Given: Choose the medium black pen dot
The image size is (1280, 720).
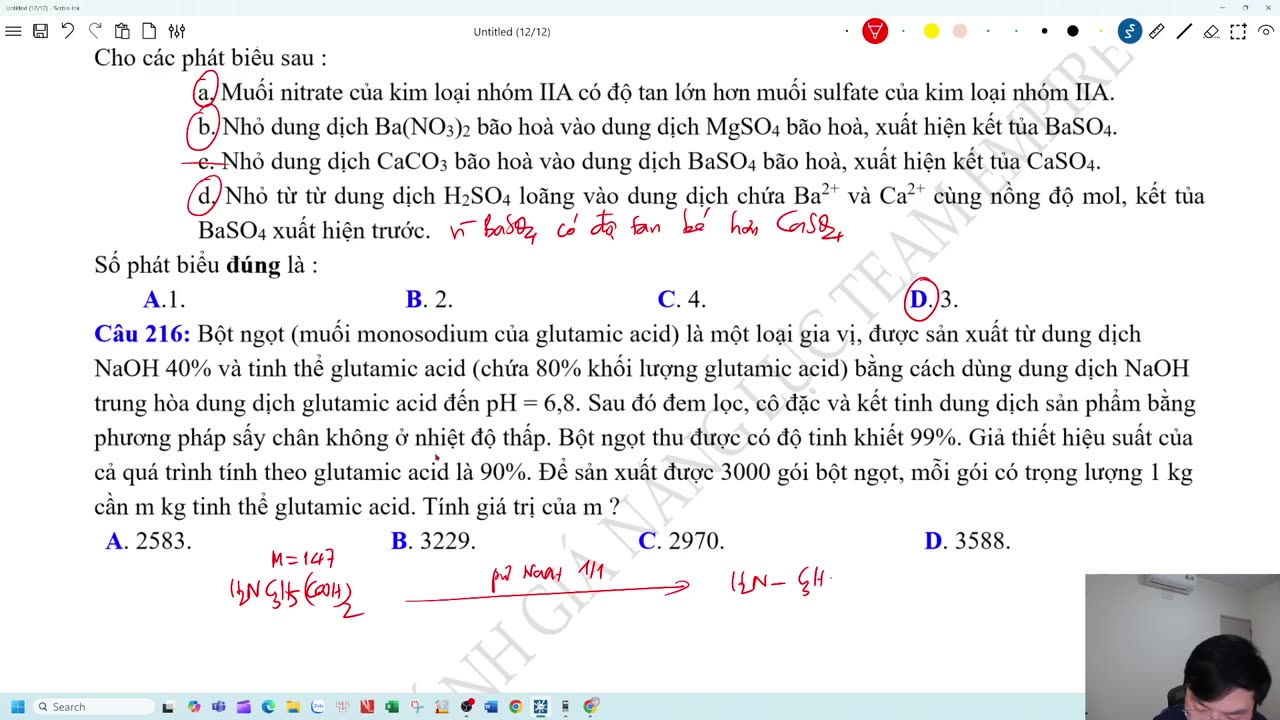Looking at the screenshot, I should click(1045, 31).
